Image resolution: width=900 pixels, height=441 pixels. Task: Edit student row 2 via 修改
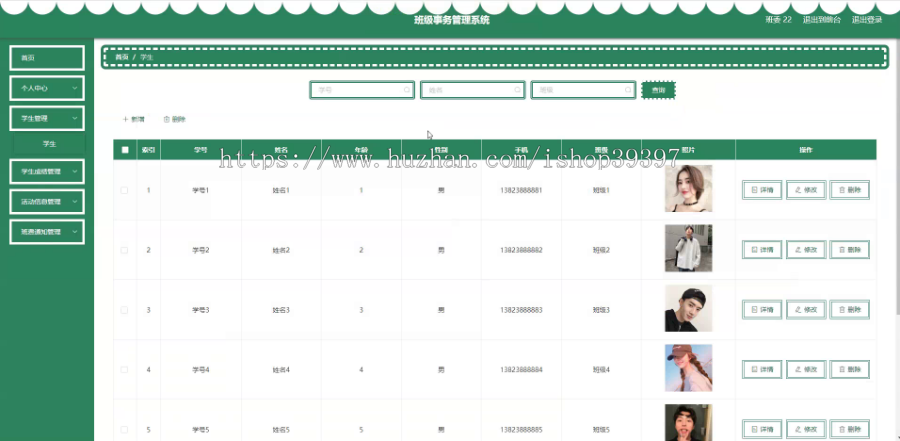pos(806,250)
